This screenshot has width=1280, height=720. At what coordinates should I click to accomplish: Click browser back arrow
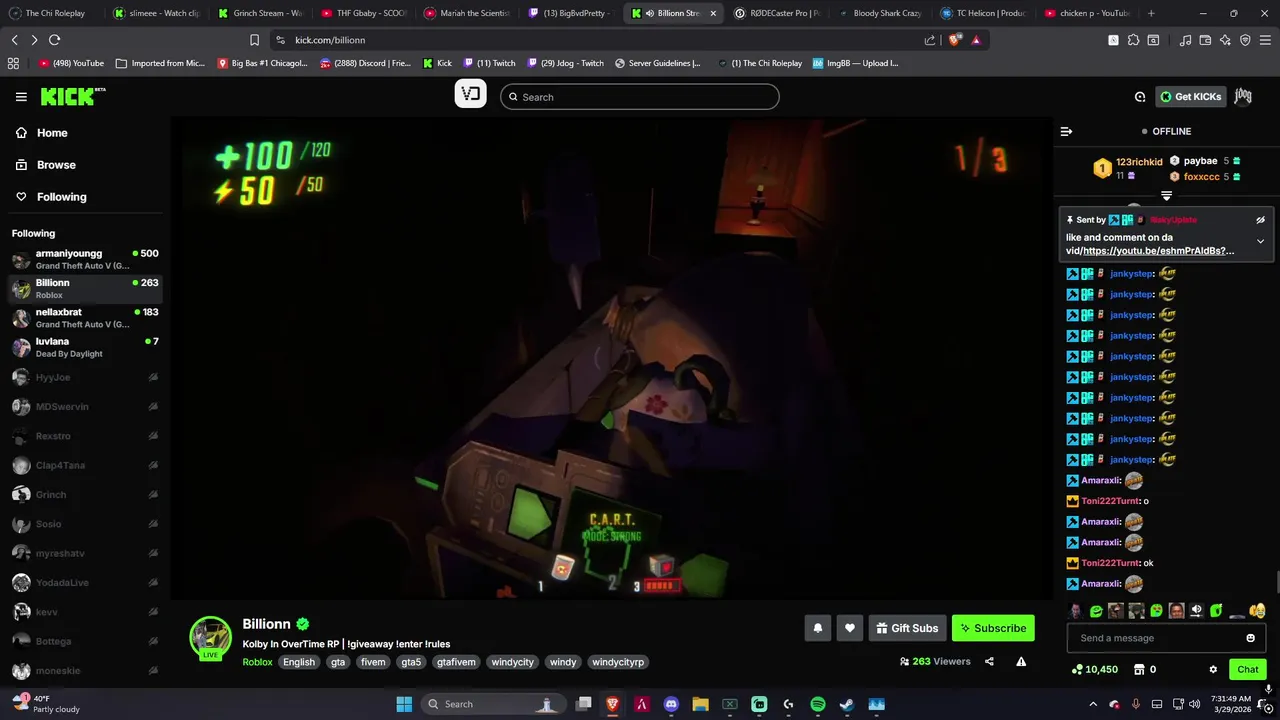pyautogui.click(x=14, y=40)
